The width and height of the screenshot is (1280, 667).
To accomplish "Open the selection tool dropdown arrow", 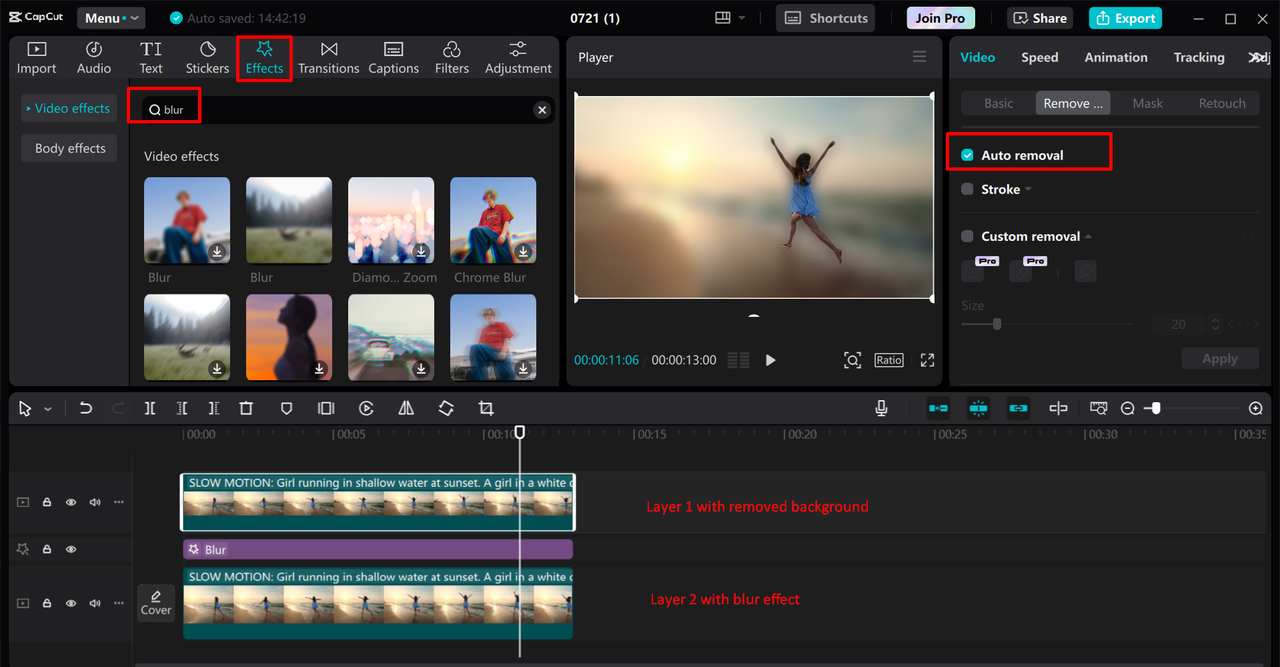I will (47, 409).
